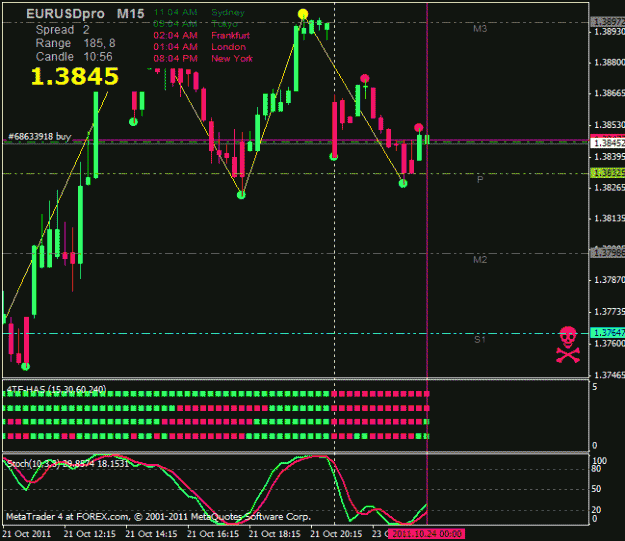The width and height of the screenshot is (625, 541).
Task: Click the gray M2 price tag 1.37986
Action: pyautogui.click(x=607, y=253)
